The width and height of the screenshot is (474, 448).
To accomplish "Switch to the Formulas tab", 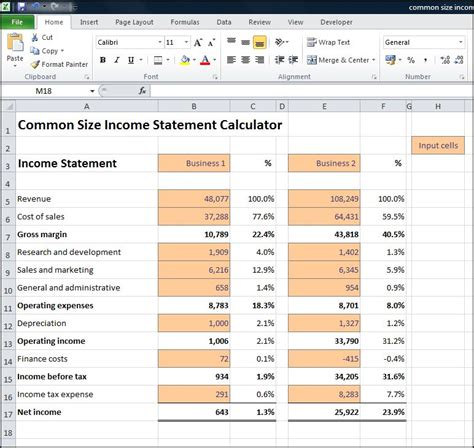I will pos(185,22).
